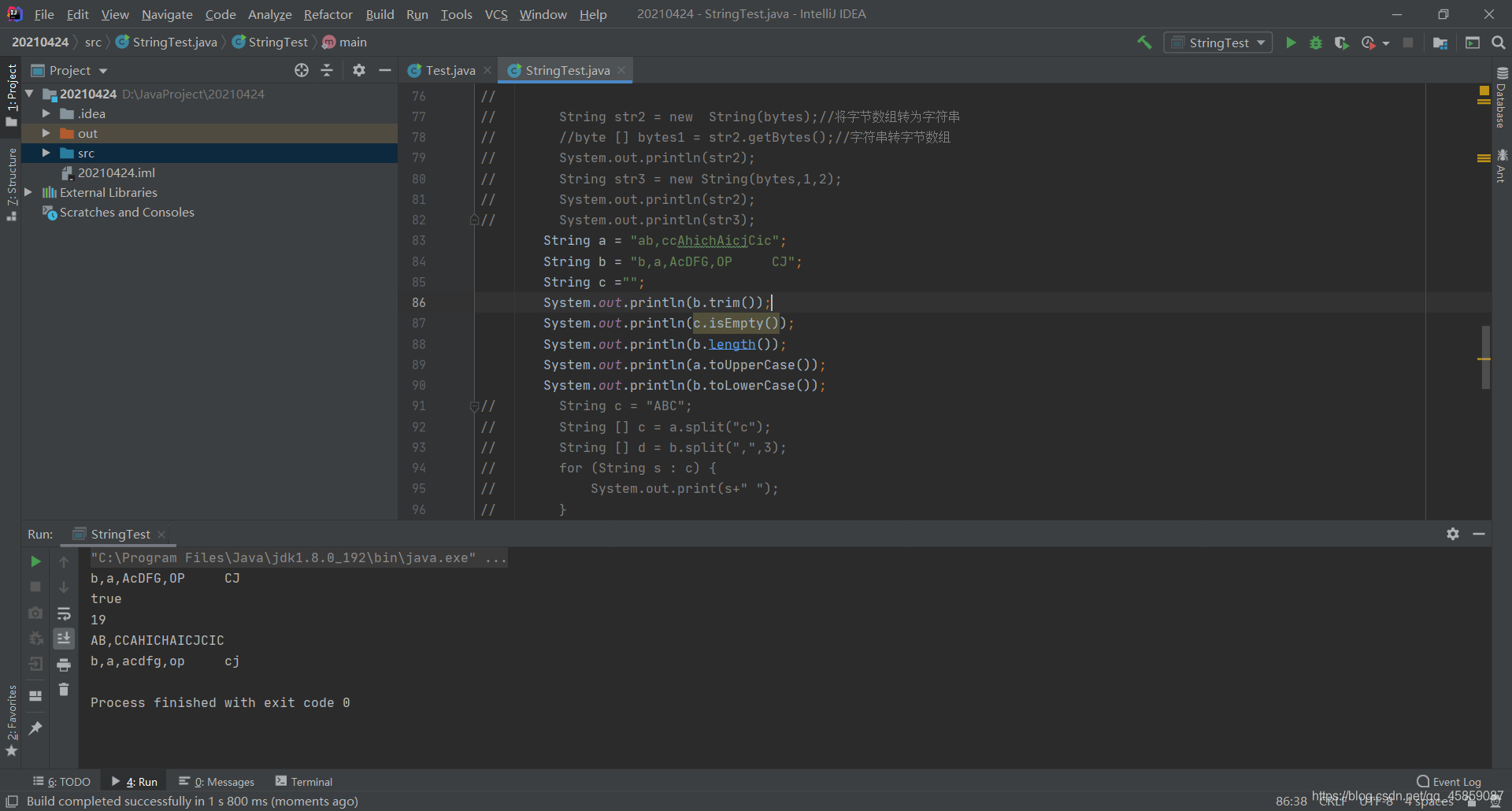This screenshot has width=1512, height=811.
Task: Open the Terminal tool window
Action: coord(304,782)
